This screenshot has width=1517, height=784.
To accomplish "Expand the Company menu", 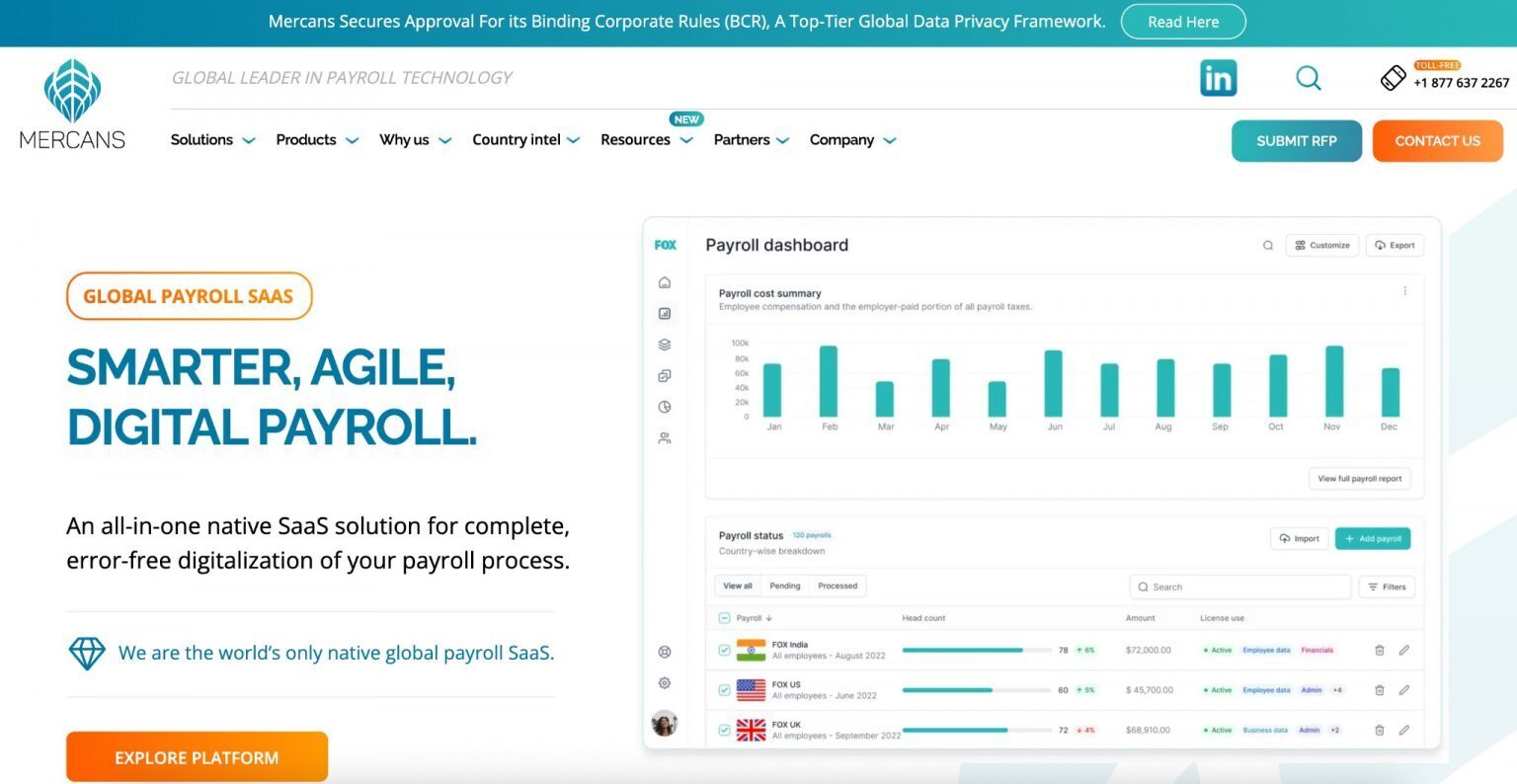I will (x=853, y=140).
